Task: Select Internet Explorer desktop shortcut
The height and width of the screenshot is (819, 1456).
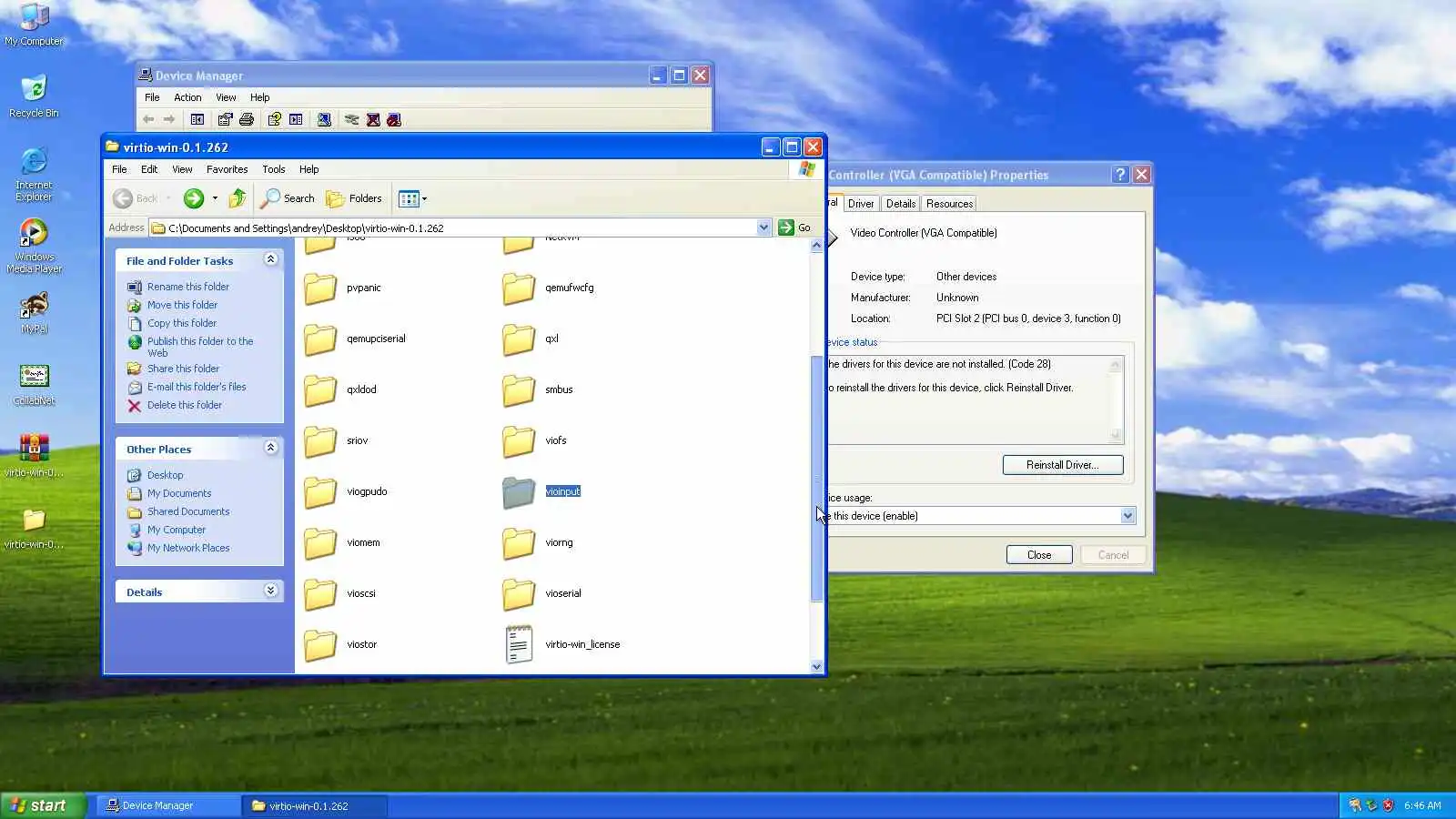Action: 34,174
